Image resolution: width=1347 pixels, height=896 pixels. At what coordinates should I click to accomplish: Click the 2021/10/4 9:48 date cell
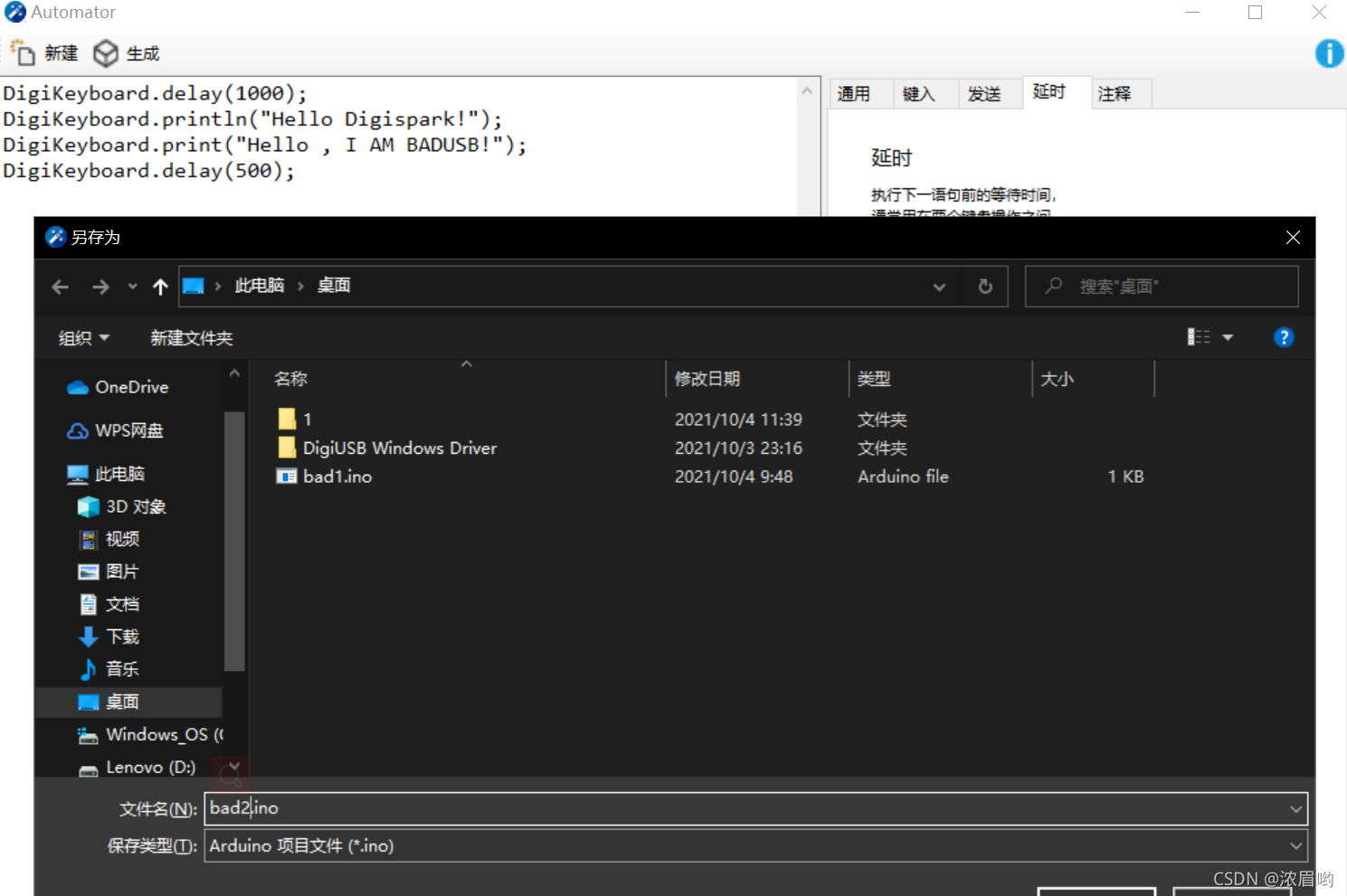click(x=734, y=476)
